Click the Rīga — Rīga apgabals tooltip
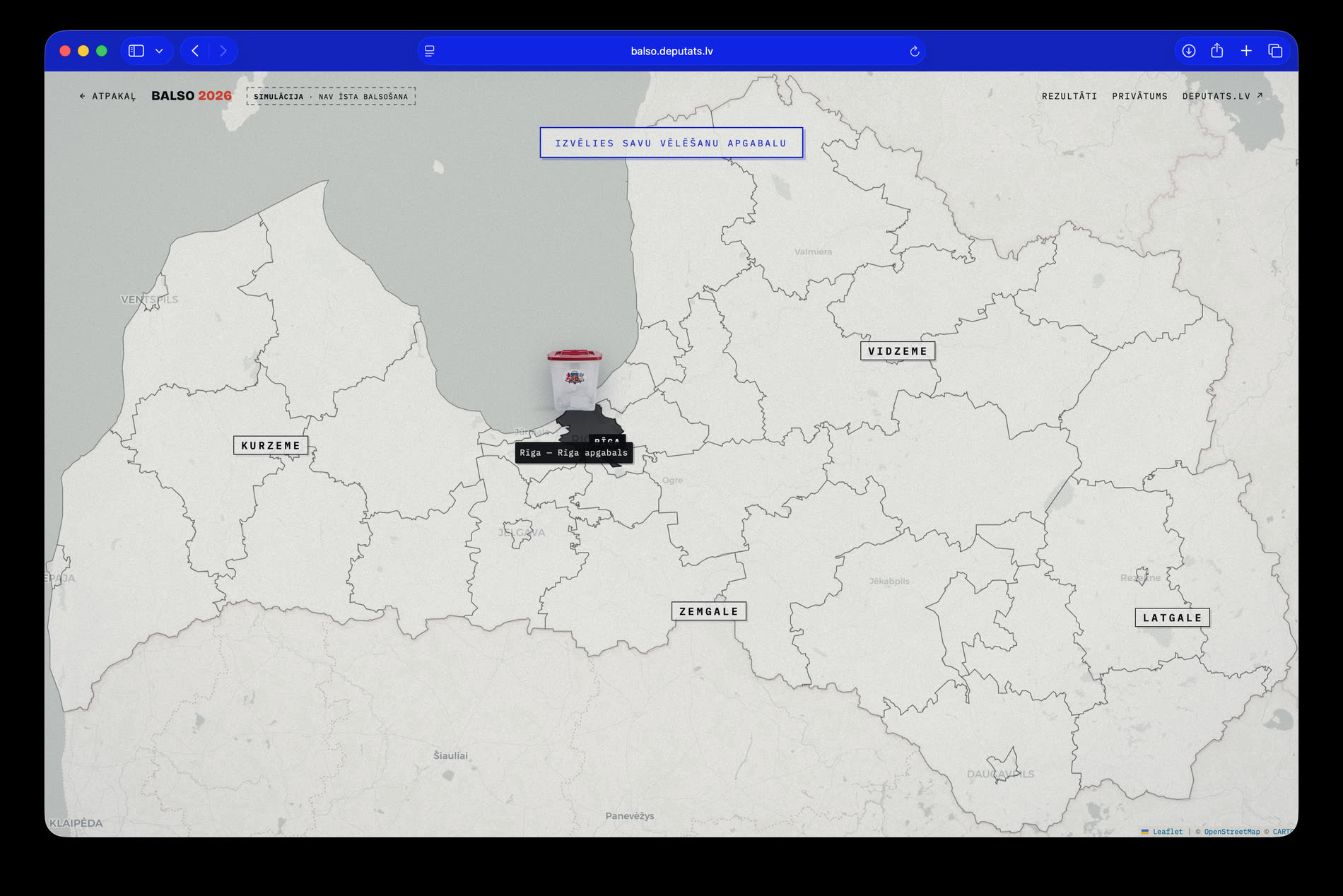This screenshot has height=896, width=1343. click(573, 453)
